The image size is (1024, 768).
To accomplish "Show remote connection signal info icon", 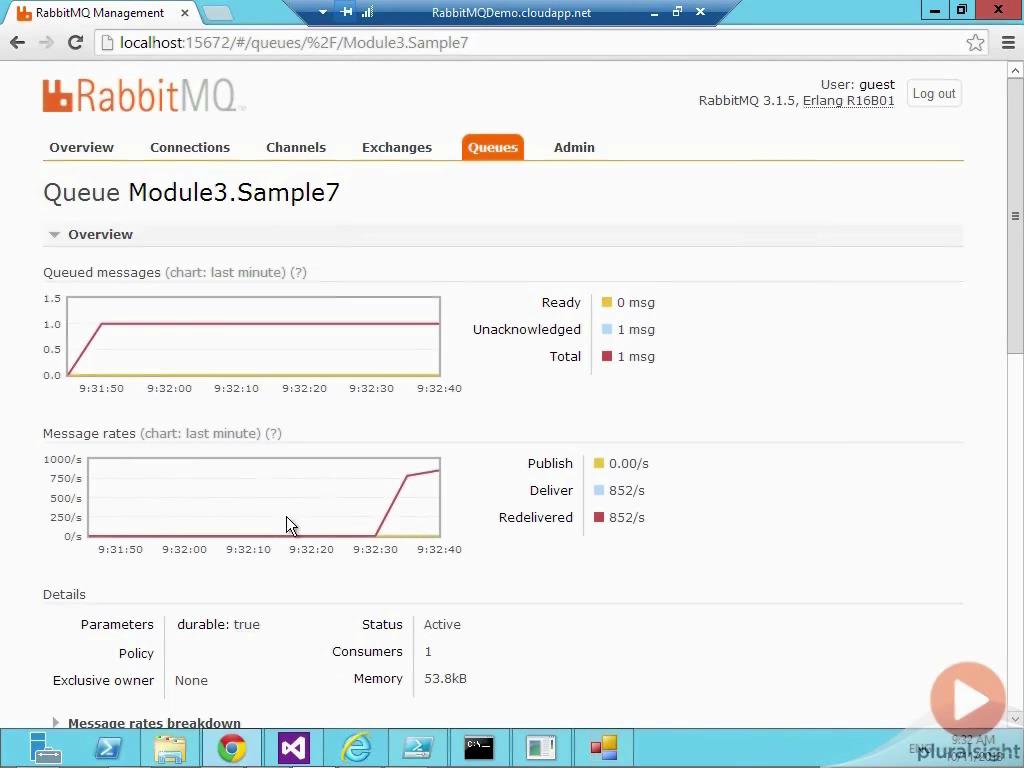I will click(x=367, y=12).
